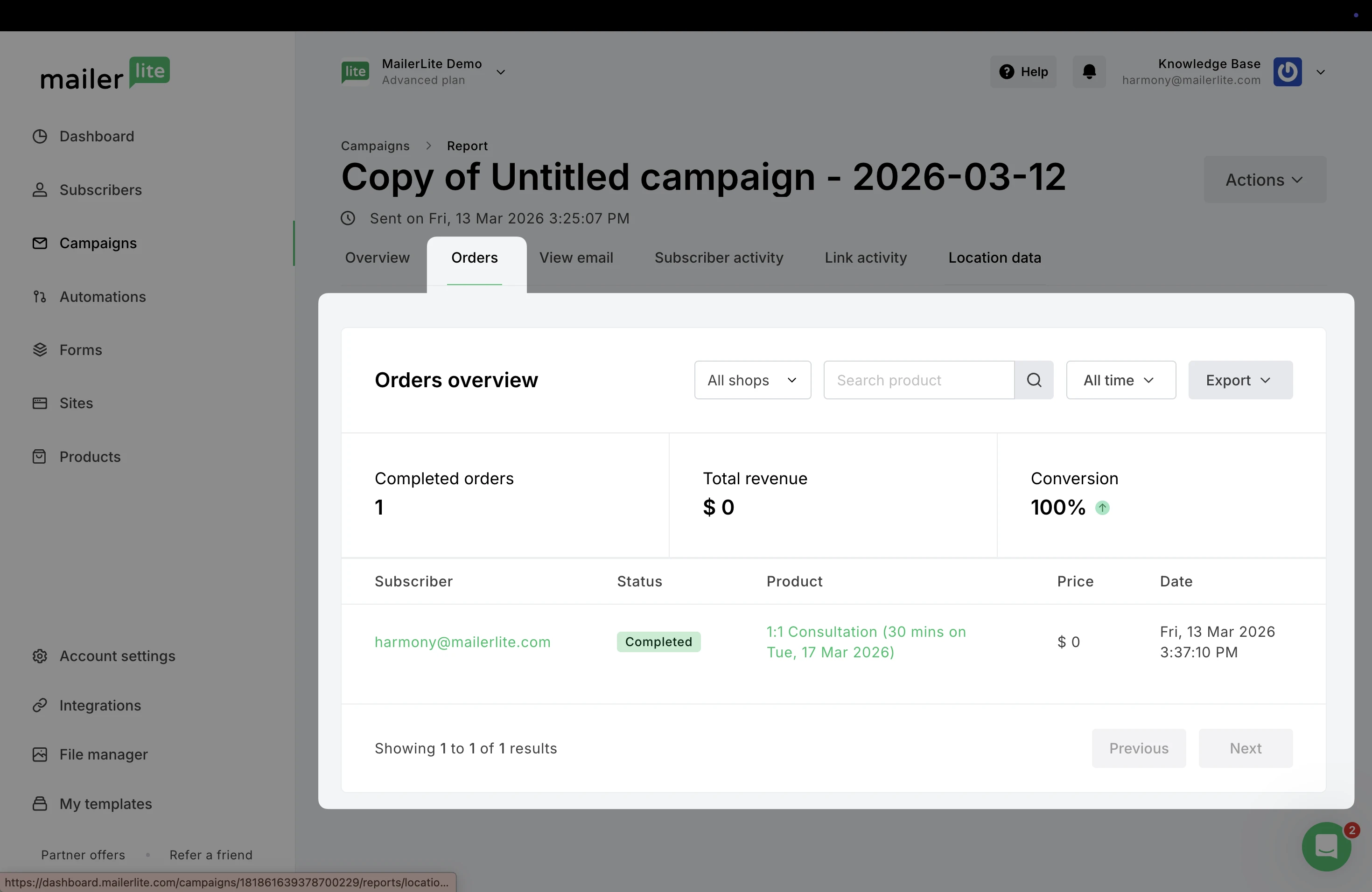The height and width of the screenshot is (892, 1372).
Task: Click the harmony@mailerlite.com subscriber link
Action: tap(462, 642)
